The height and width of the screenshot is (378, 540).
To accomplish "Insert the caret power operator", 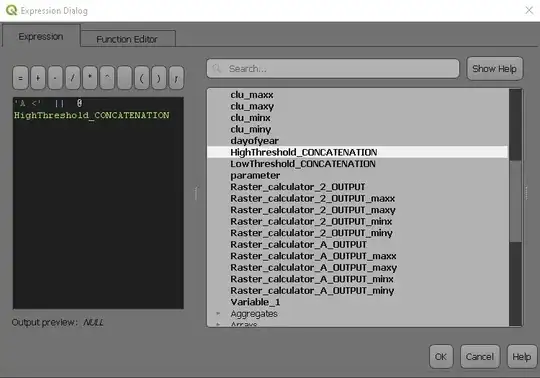I will [x=107, y=78].
